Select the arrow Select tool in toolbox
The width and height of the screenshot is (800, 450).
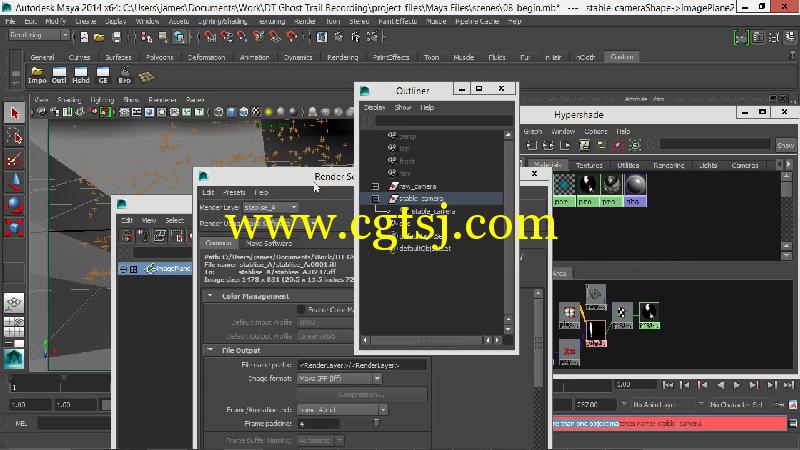[x=14, y=112]
